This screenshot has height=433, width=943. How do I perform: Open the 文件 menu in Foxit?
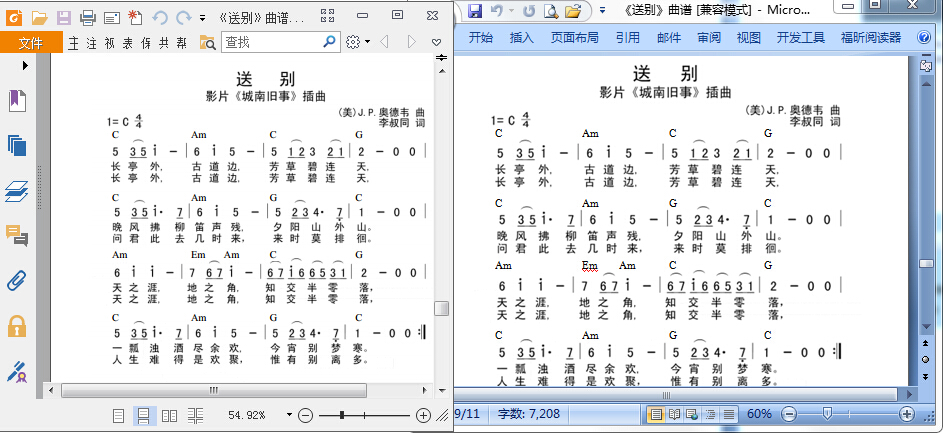31,43
